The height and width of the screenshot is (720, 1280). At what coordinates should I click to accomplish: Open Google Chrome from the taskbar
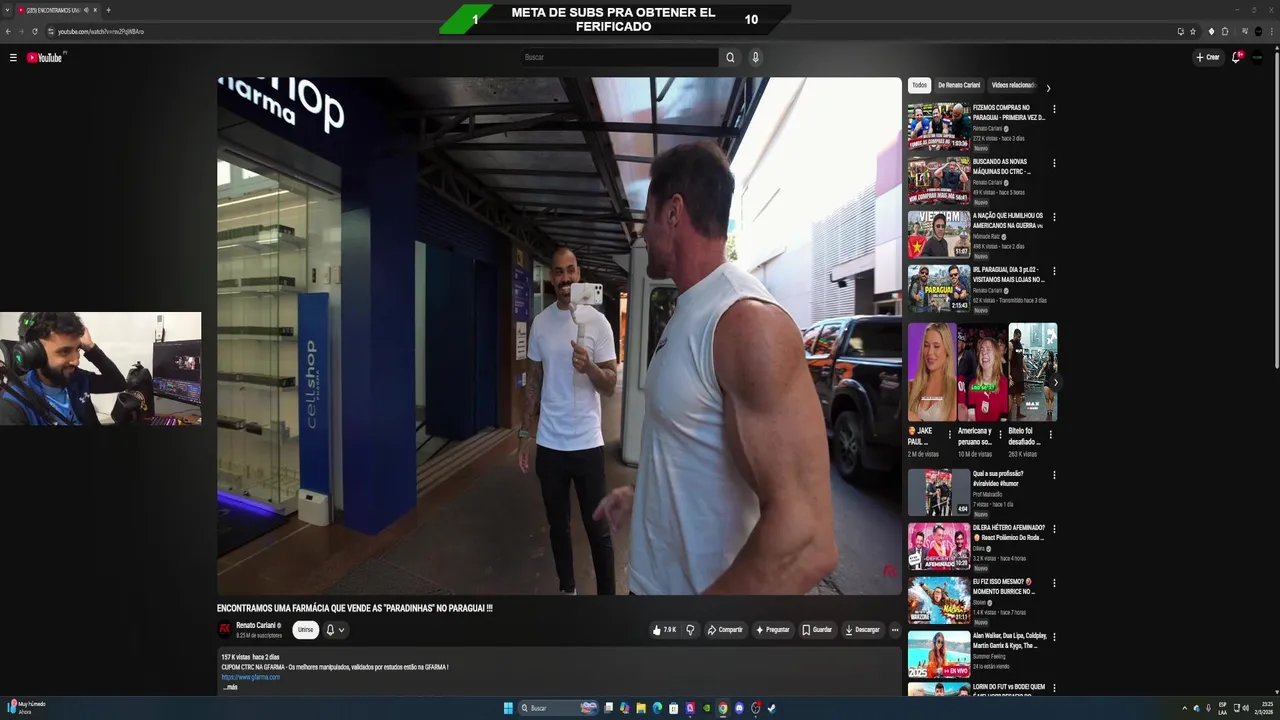point(723,708)
